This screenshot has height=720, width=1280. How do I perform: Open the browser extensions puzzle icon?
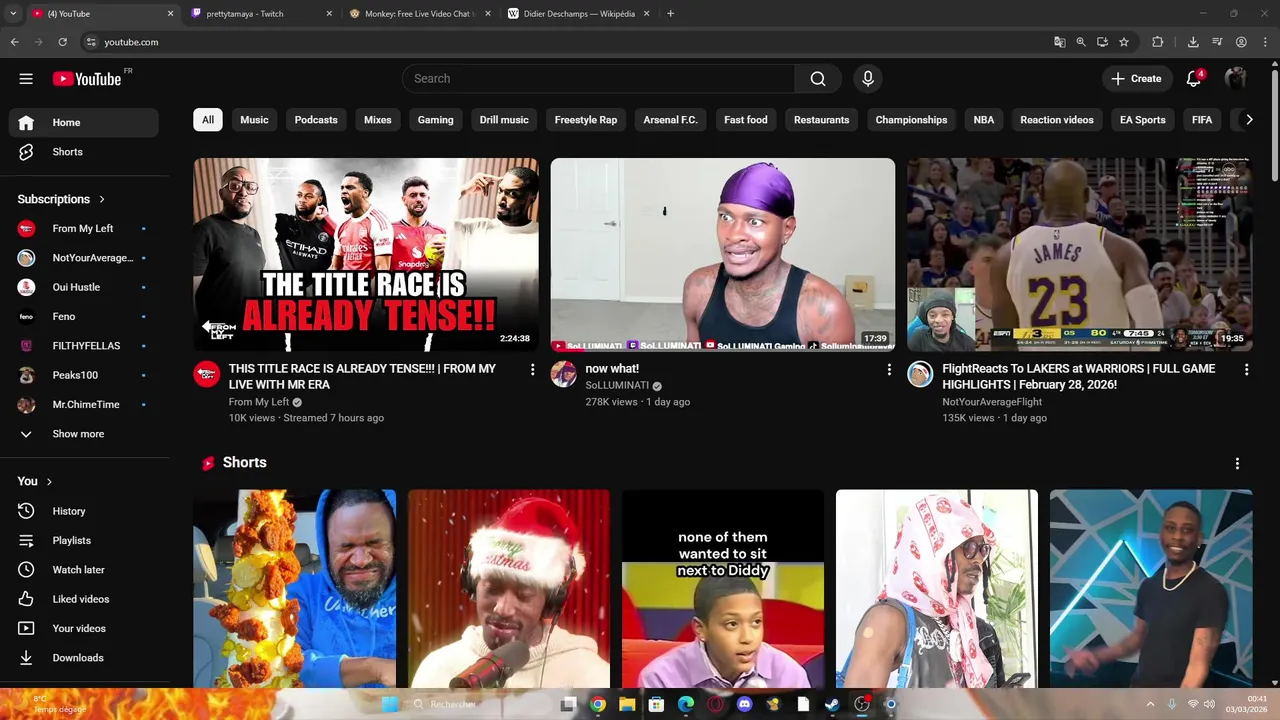[x=1158, y=42]
